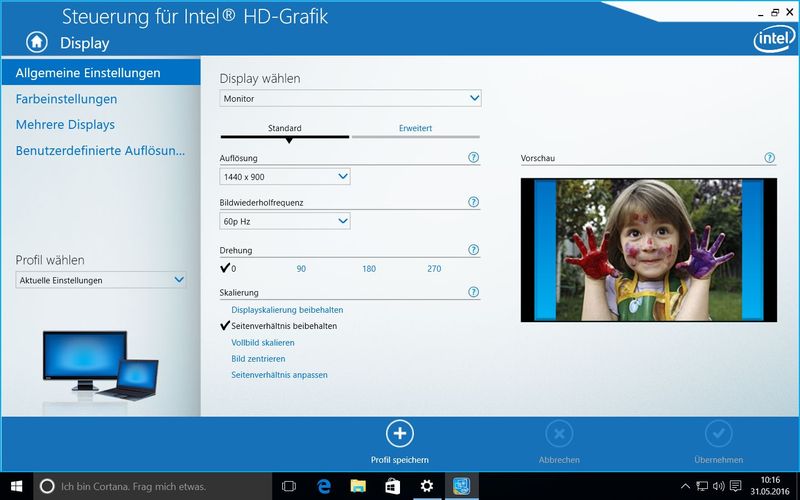Image resolution: width=800 pixels, height=500 pixels.
Task: Click the child preview image
Action: pyautogui.click(x=648, y=250)
